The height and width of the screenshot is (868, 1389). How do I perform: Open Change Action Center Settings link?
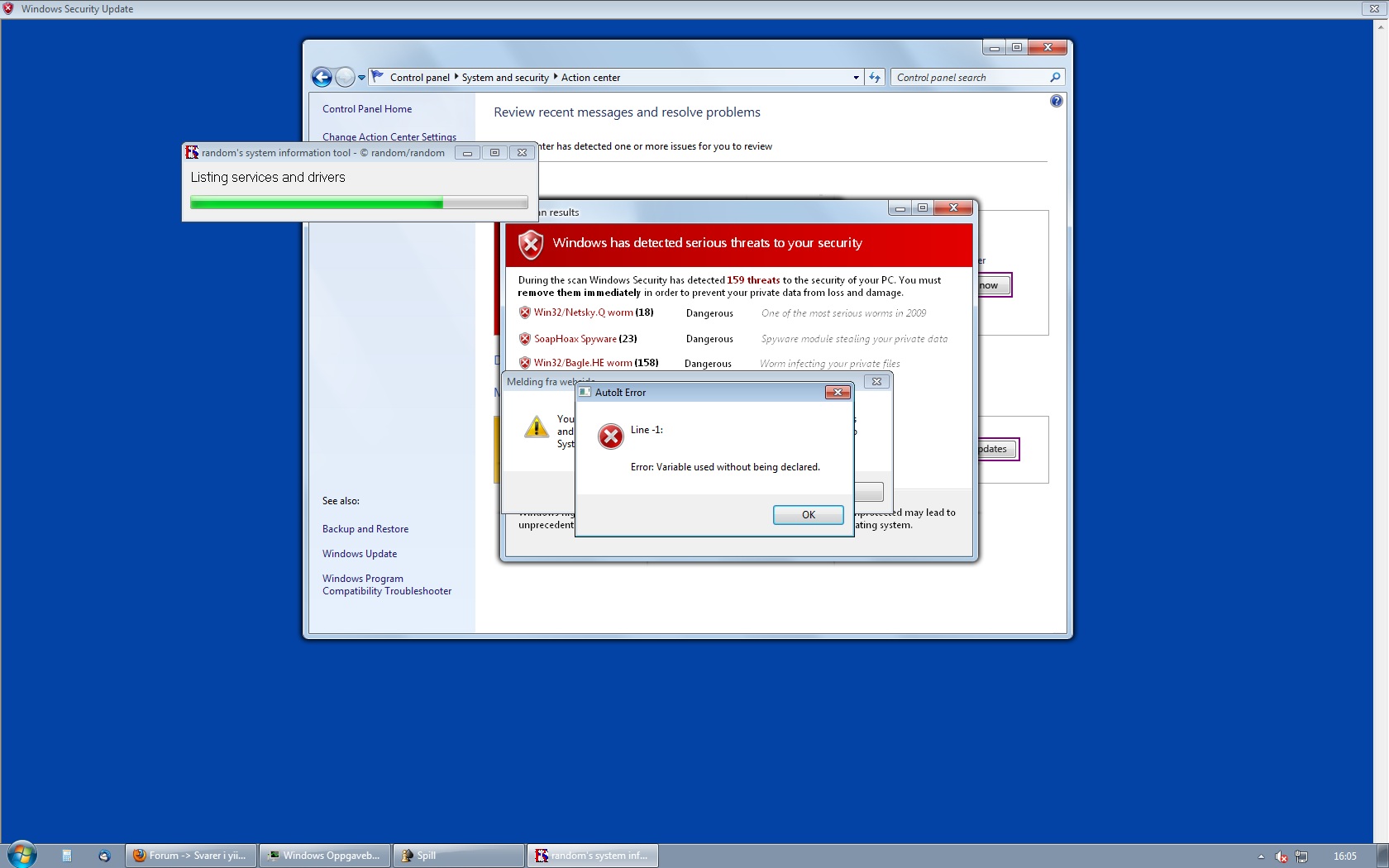click(389, 137)
